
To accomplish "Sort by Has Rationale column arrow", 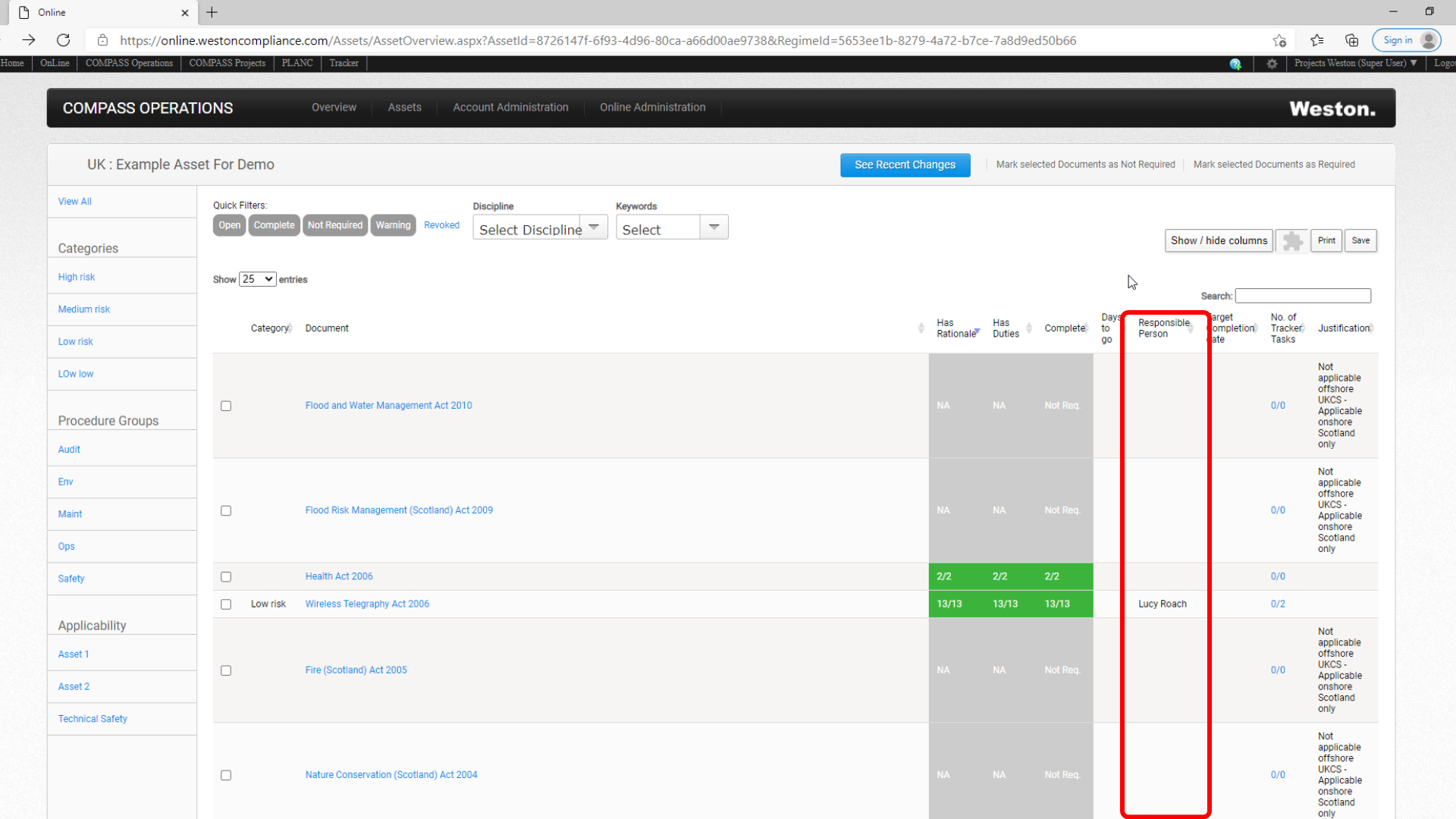I will [977, 332].
